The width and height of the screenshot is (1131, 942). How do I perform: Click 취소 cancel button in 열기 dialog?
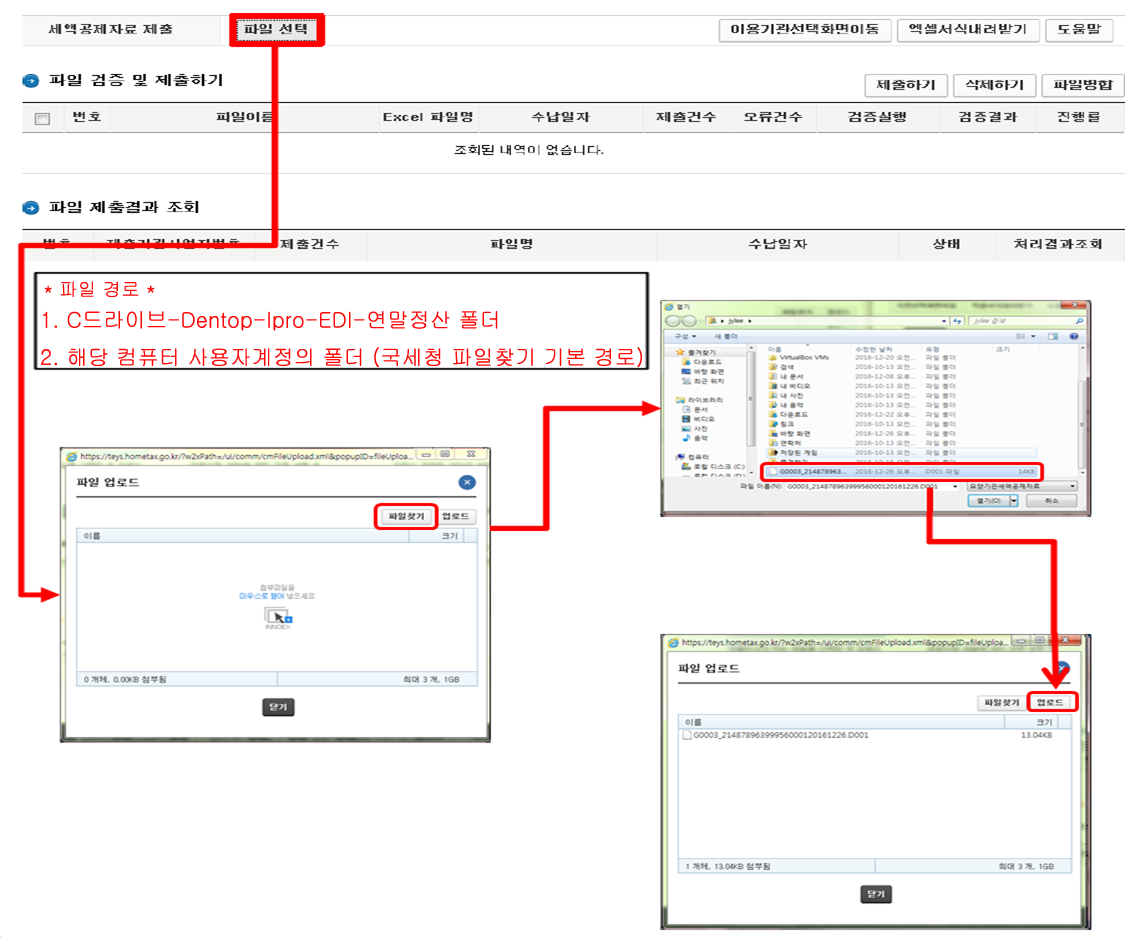point(1052,501)
